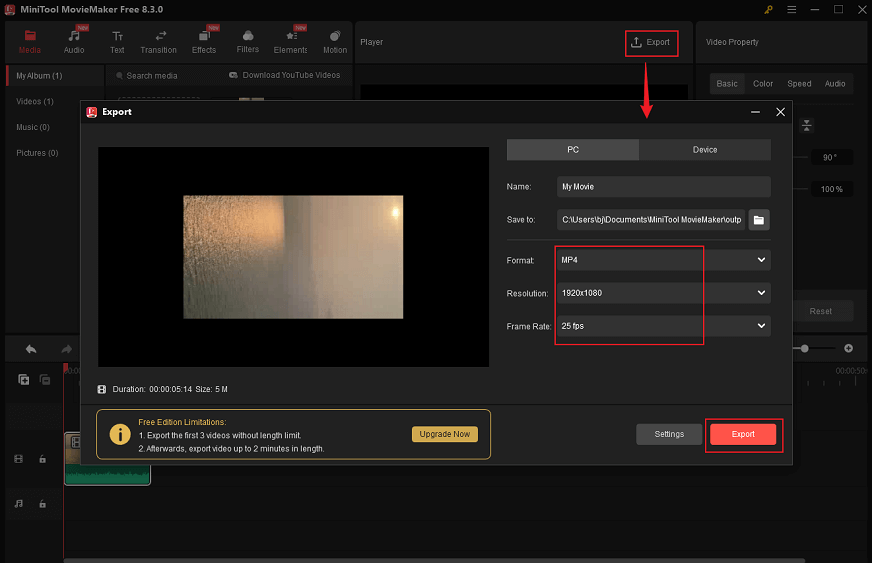
Task: Switch to the Color property tab
Action: point(763,83)
